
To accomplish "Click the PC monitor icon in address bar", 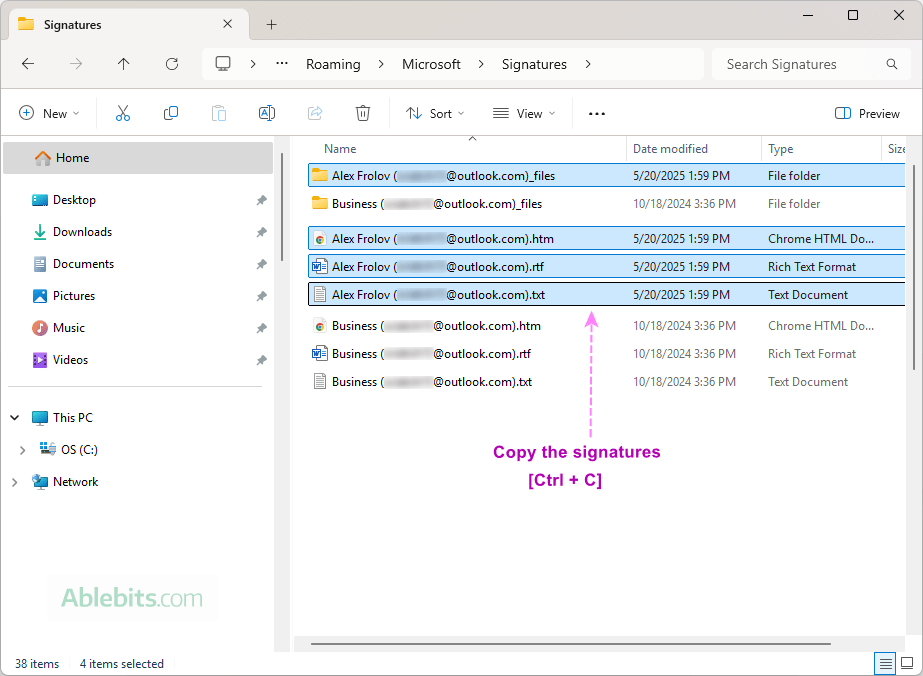I will [x=223, y=64].
